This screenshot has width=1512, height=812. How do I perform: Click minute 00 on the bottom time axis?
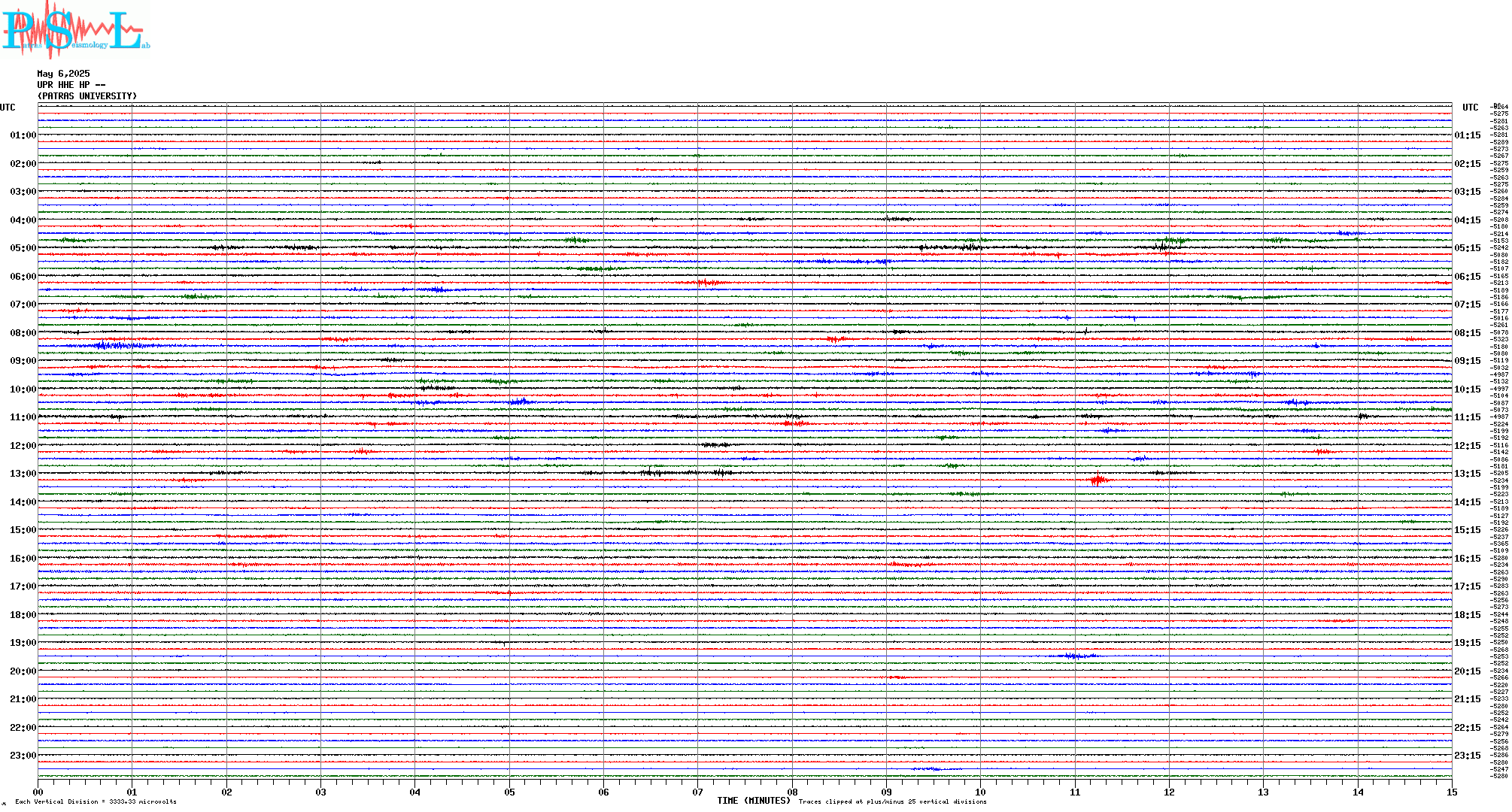tap(38, 792)
